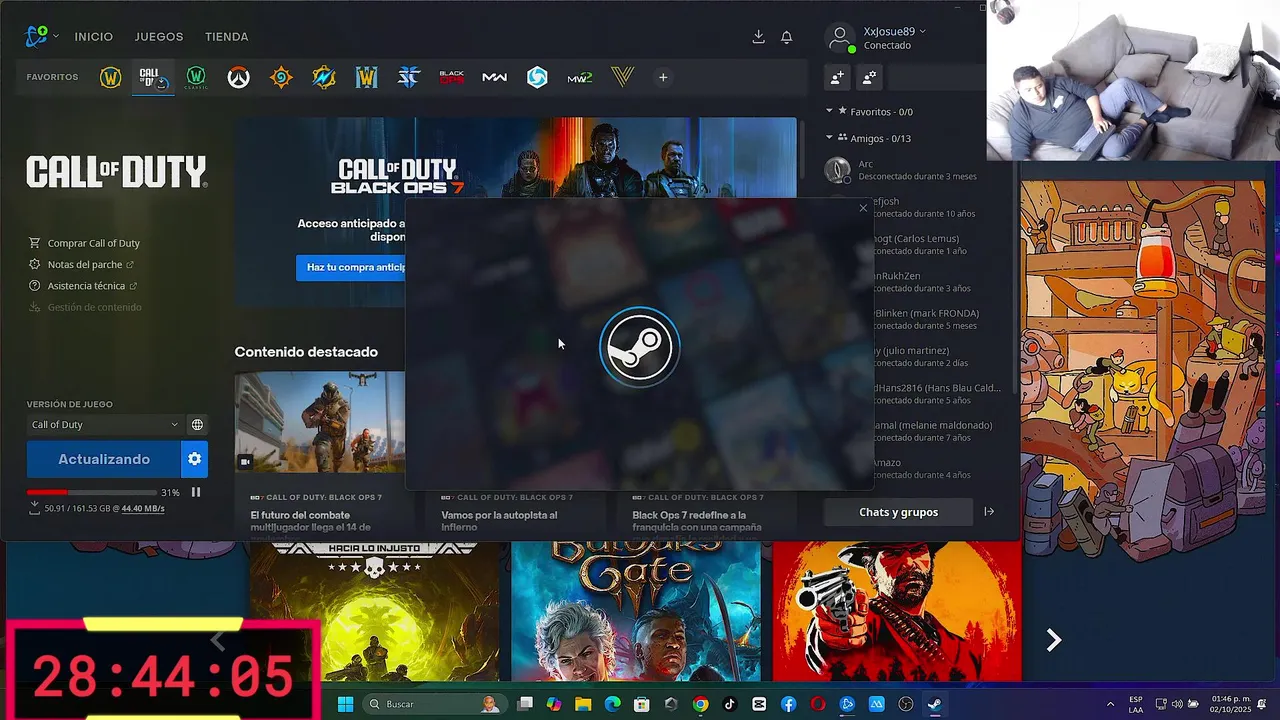
Task: Open World of Warcraft from favorites bar
Action: 111,77
